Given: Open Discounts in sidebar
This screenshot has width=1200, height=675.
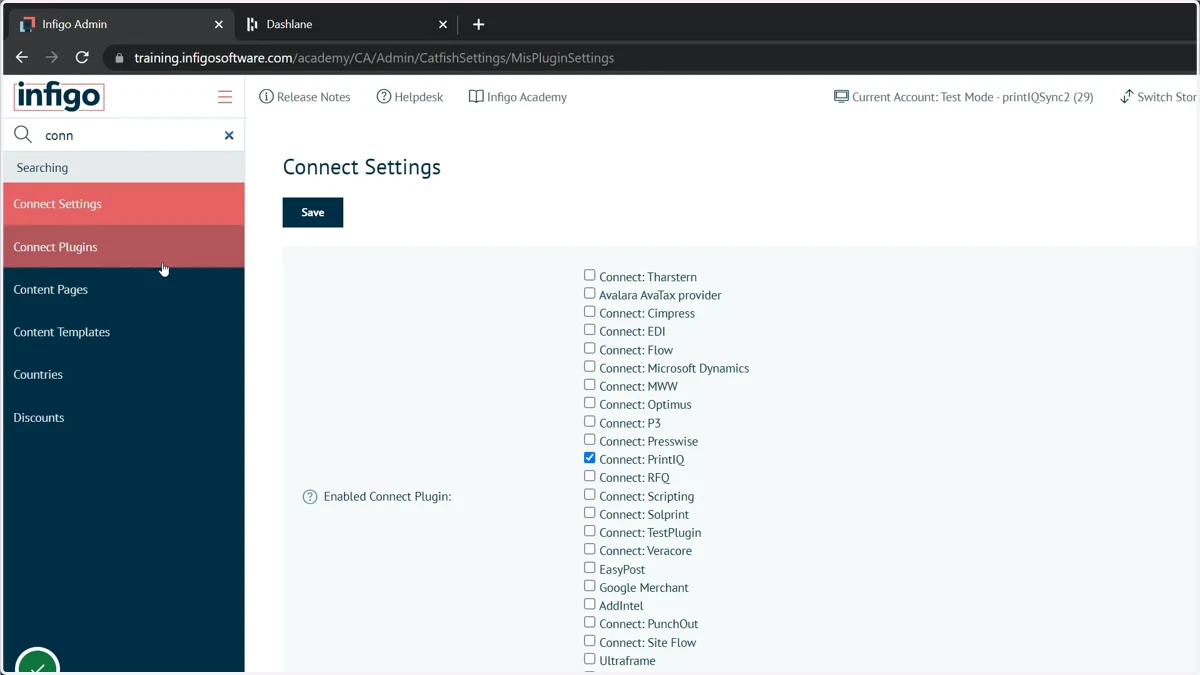Looking at the screenshot, I should tap(124, 417).
